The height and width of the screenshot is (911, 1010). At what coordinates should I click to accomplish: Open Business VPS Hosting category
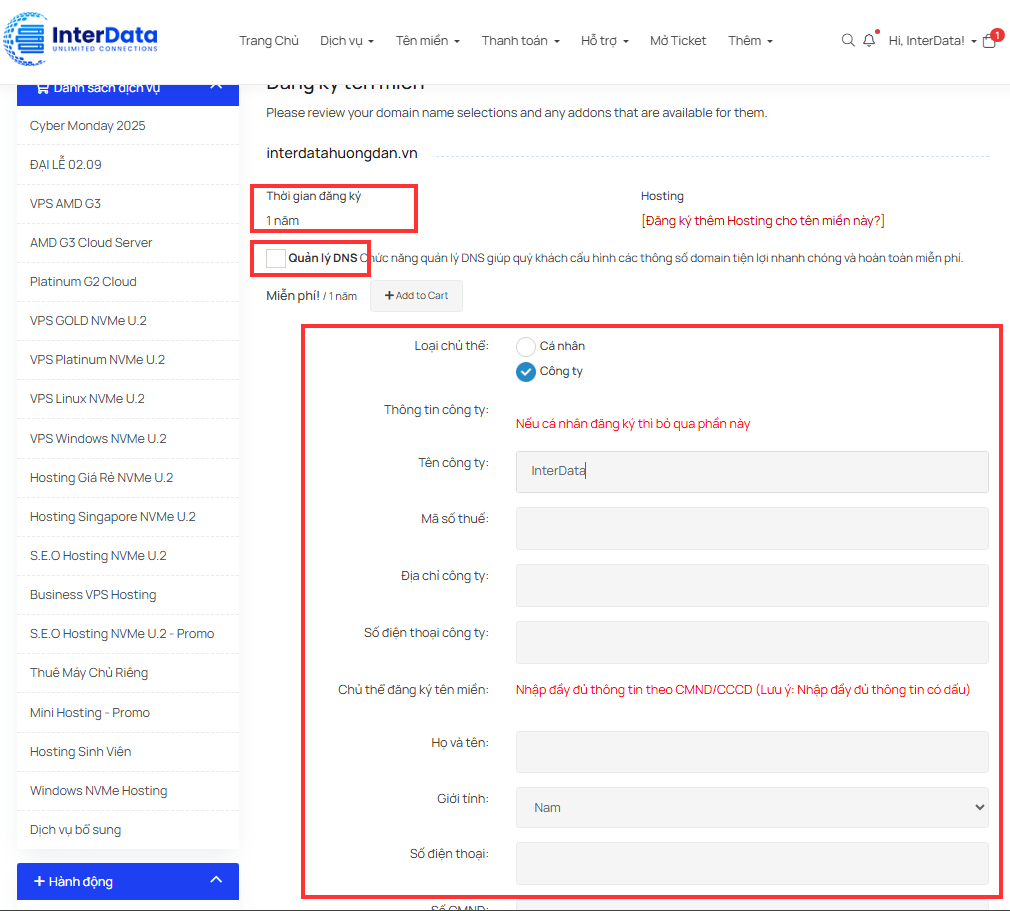[93, 595]
